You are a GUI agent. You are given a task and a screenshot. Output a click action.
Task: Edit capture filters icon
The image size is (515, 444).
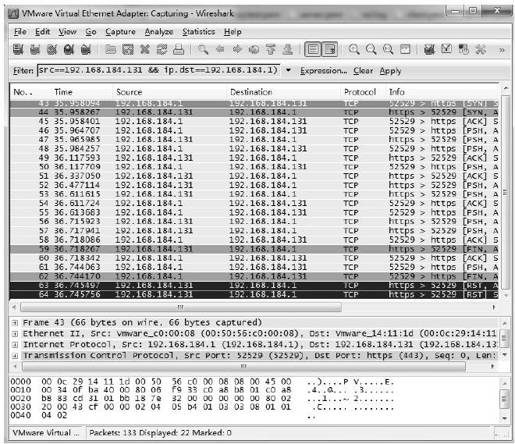(429, 50)
